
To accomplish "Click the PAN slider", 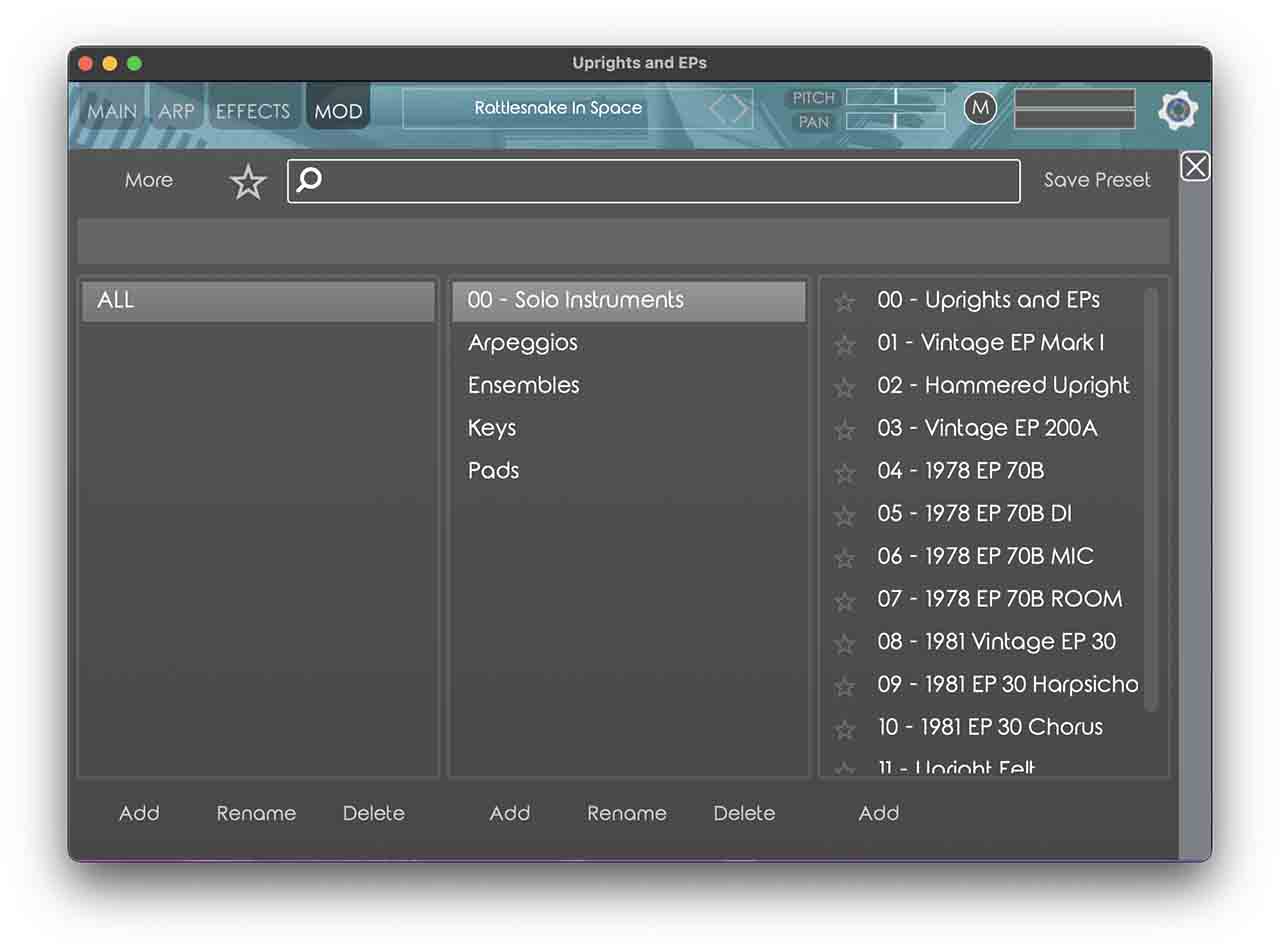I will click(895, 121).
